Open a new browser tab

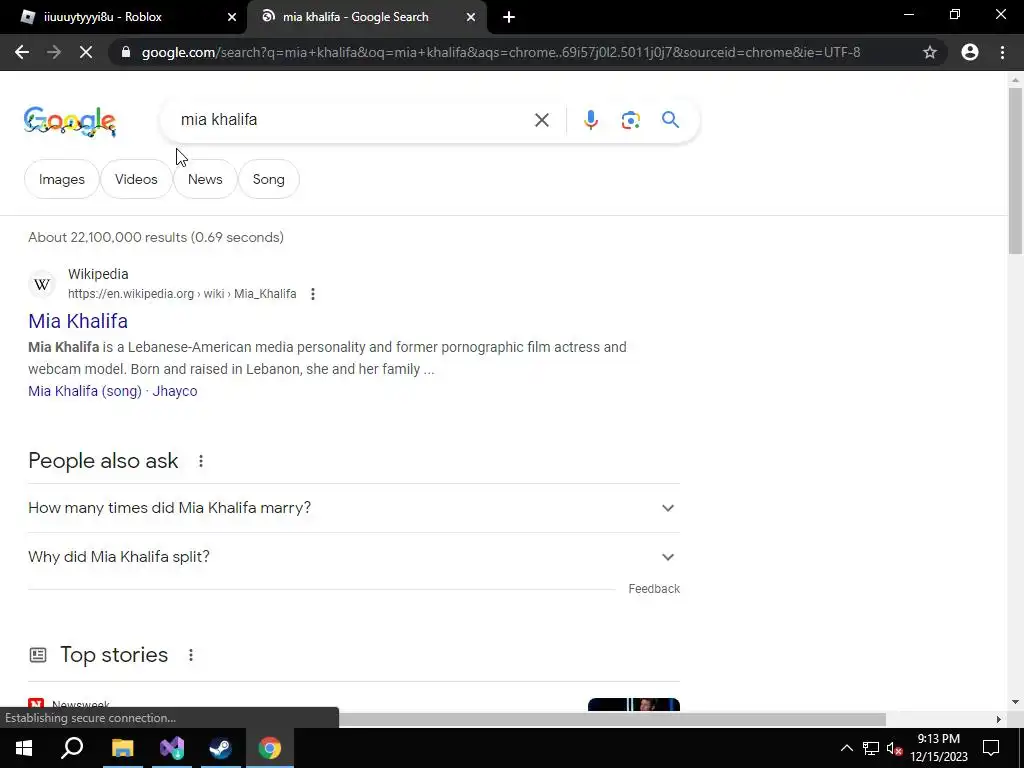509,17
